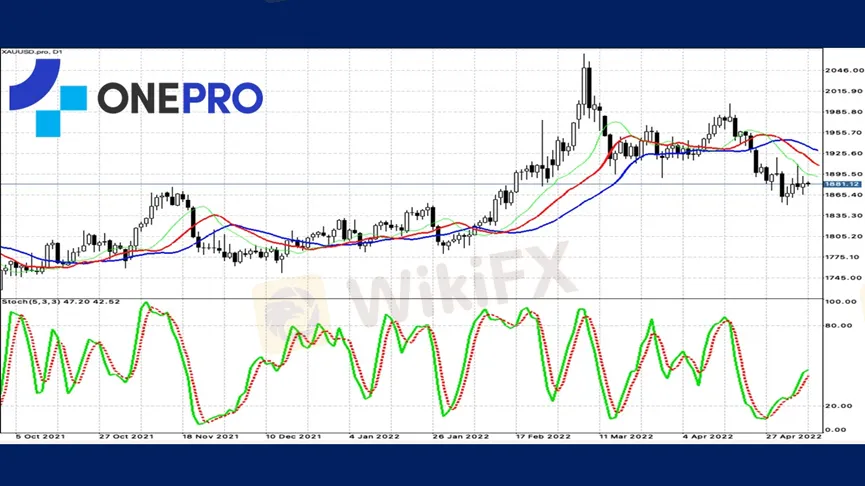This screenshot has height=486, width=865.
Task: Click the 1955.70 price axis label
Action: (x=843, y=132)
